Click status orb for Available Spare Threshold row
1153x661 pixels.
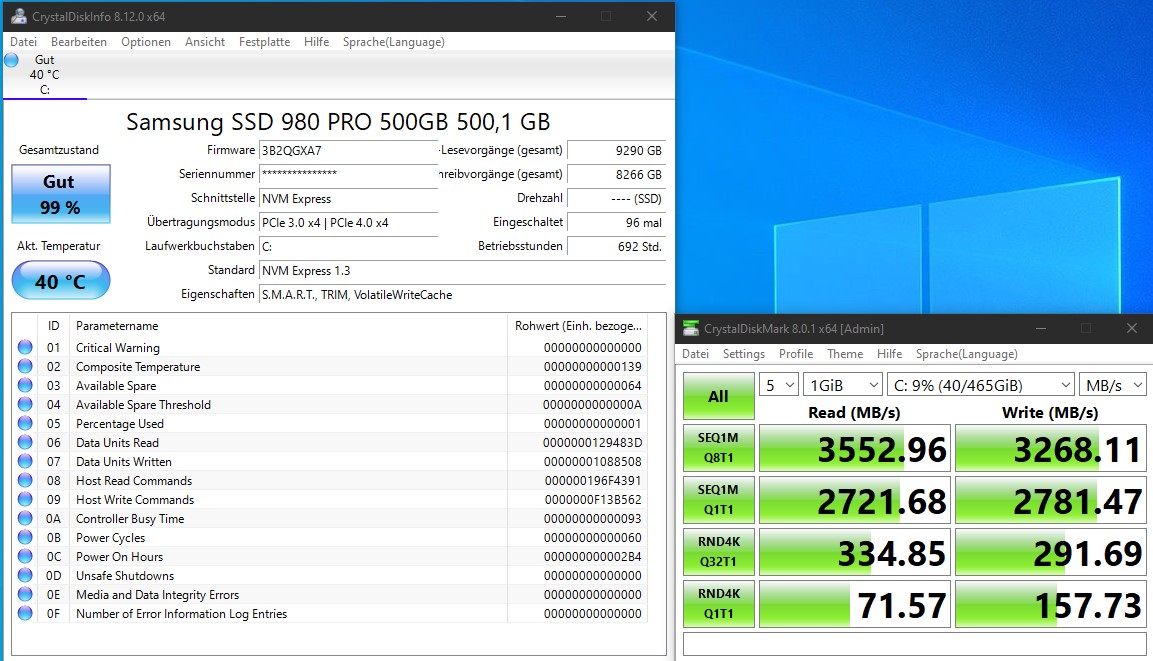point(25,404)
